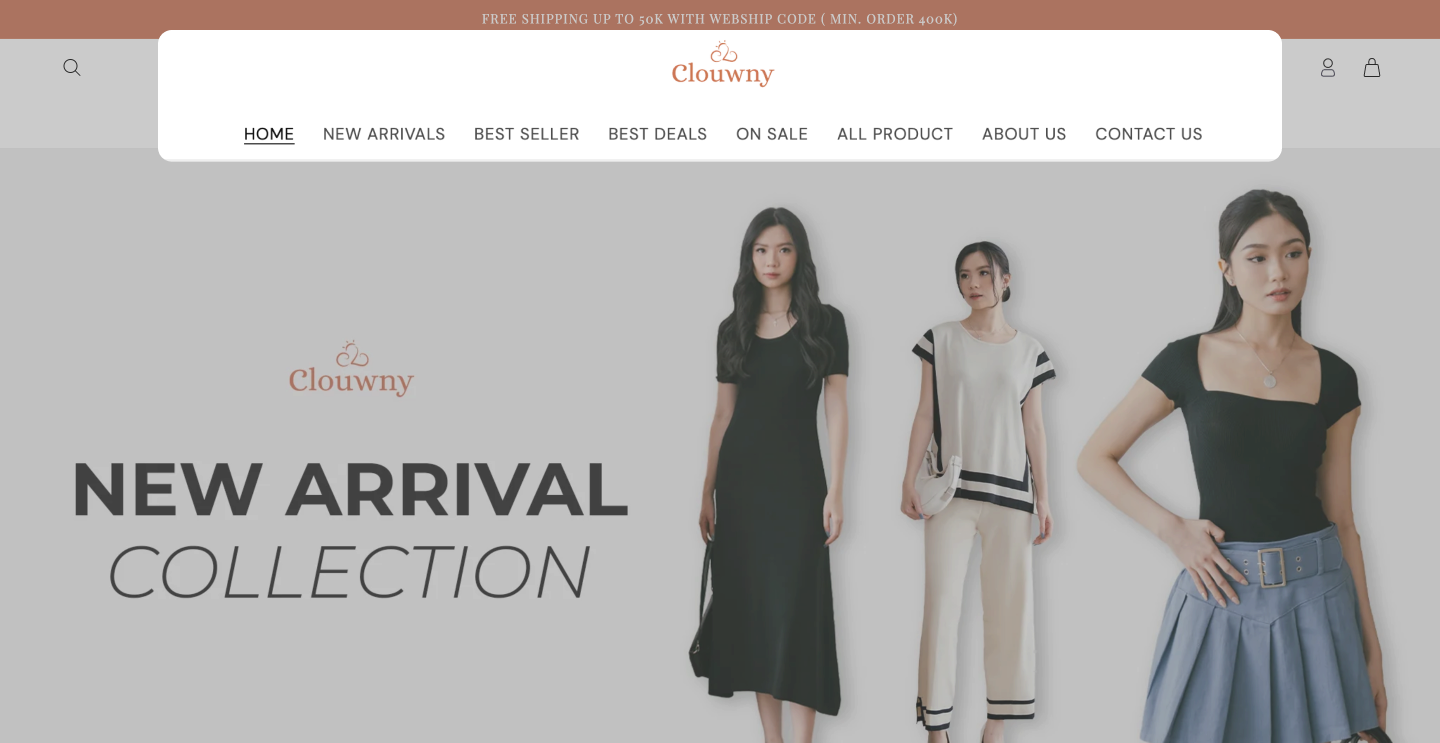Click the free shipping announcement bar

(x=720, y=19)
